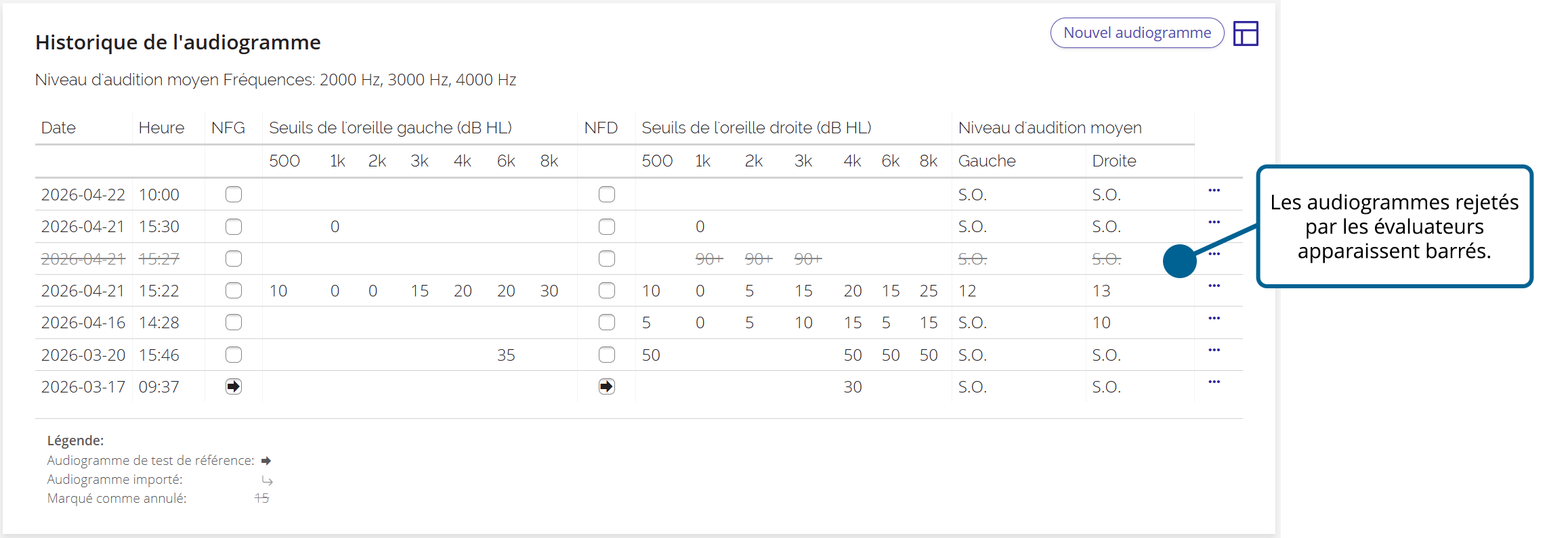Click the NFD reference arrow on the 2026-03-17 row
The image size is (1568, 538).
(607, 386)
